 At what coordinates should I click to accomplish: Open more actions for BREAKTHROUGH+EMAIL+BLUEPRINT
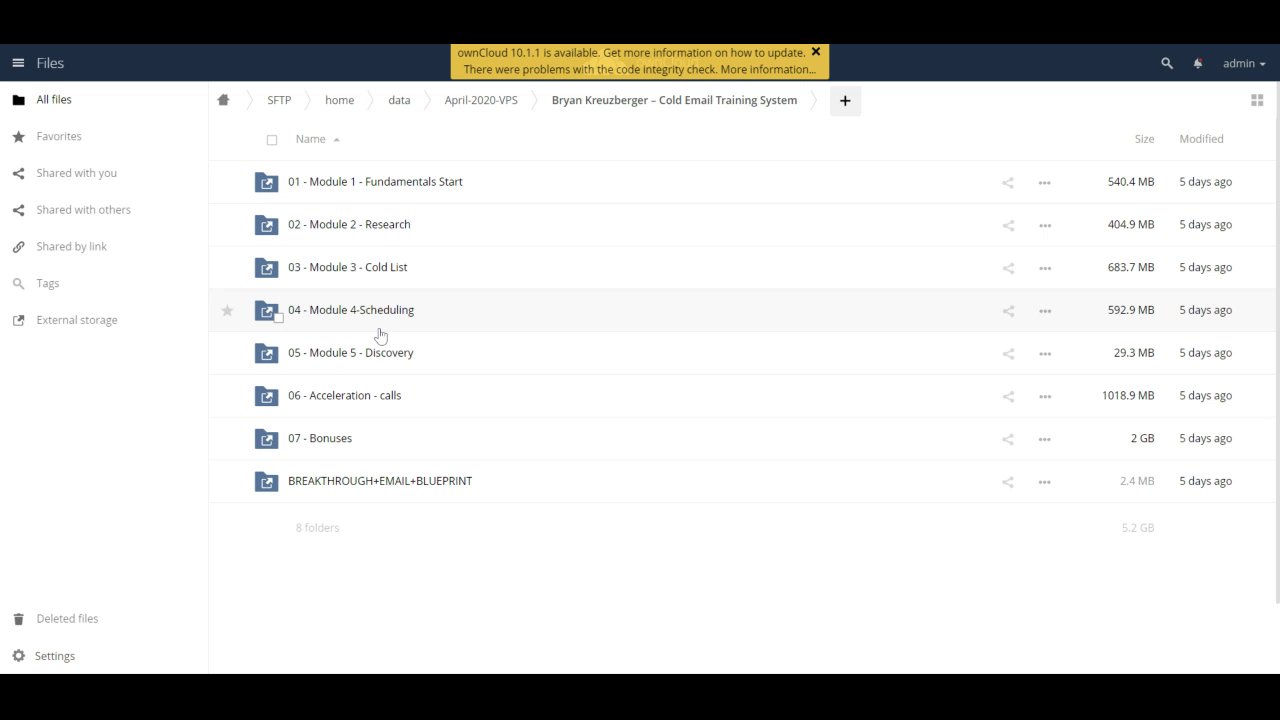click(1045, 482)
